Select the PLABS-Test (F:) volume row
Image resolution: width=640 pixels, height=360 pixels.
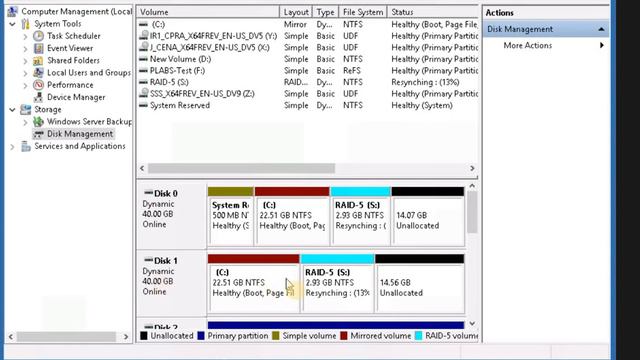pos(308,71)
